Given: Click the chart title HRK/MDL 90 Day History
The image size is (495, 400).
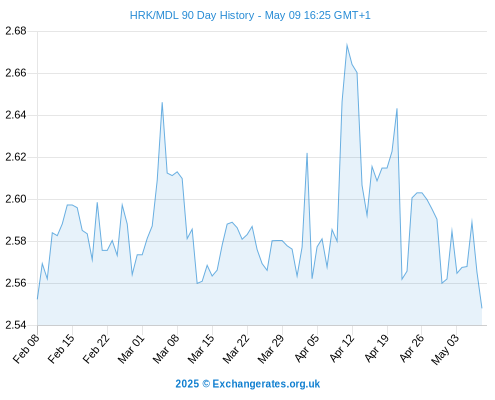Looking at the screenshot, I should [192, 15].
